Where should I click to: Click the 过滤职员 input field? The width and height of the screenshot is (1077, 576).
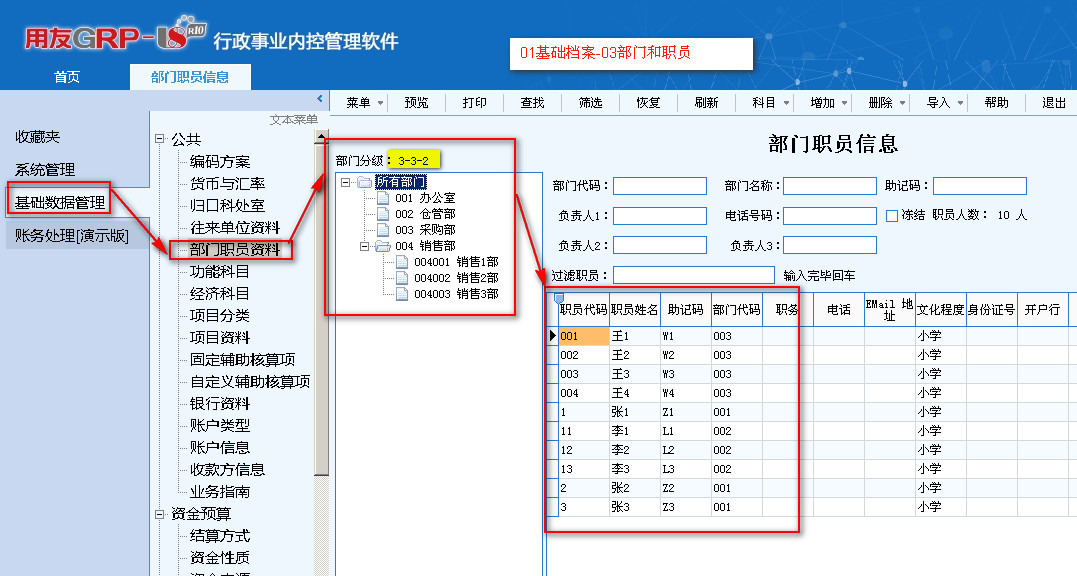pyautogui.click(x=693, y=275)
